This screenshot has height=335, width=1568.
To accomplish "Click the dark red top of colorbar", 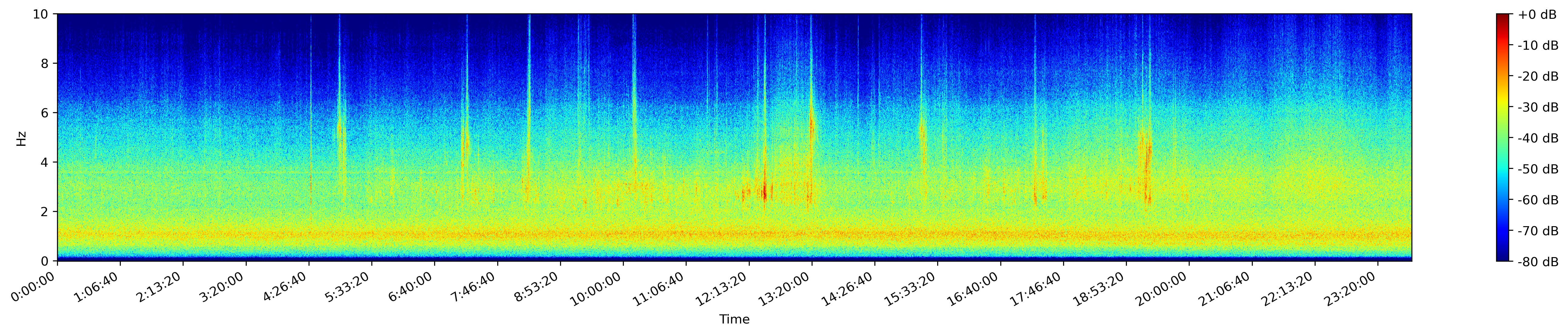I will point(1503,17).
